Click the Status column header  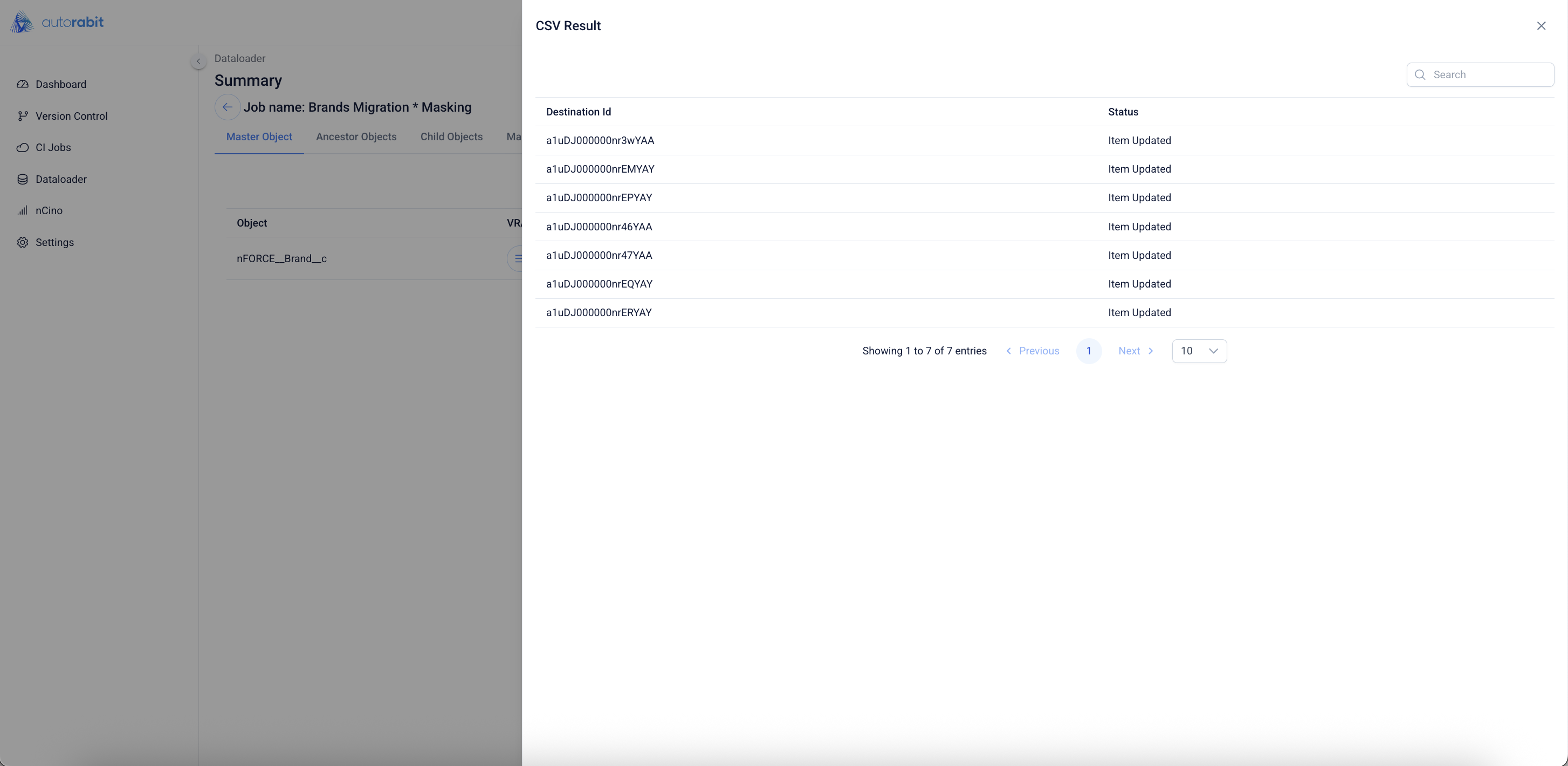point(1123,112)
